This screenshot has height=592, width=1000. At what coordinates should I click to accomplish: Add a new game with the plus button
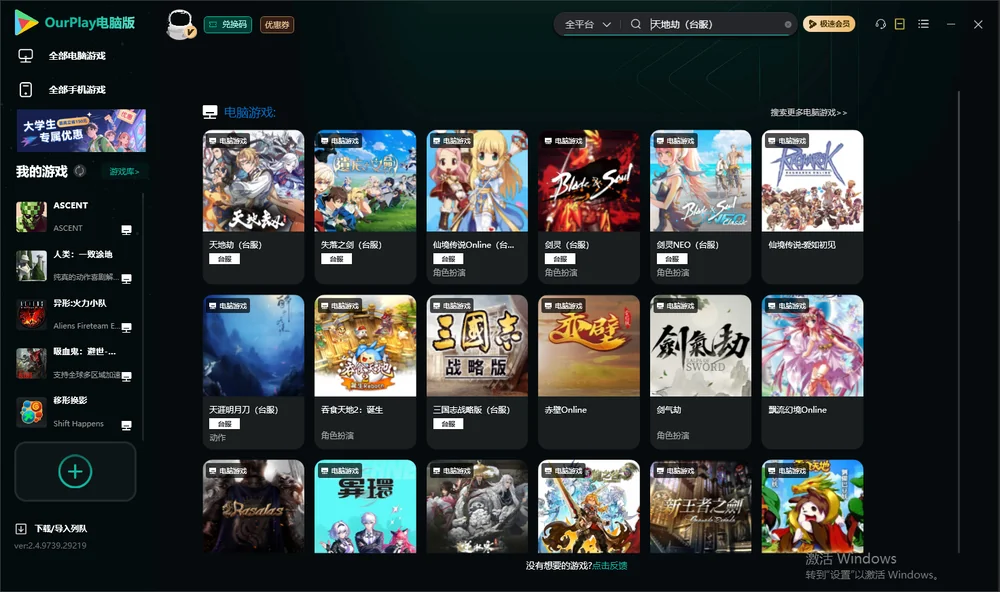pos(75,471)
